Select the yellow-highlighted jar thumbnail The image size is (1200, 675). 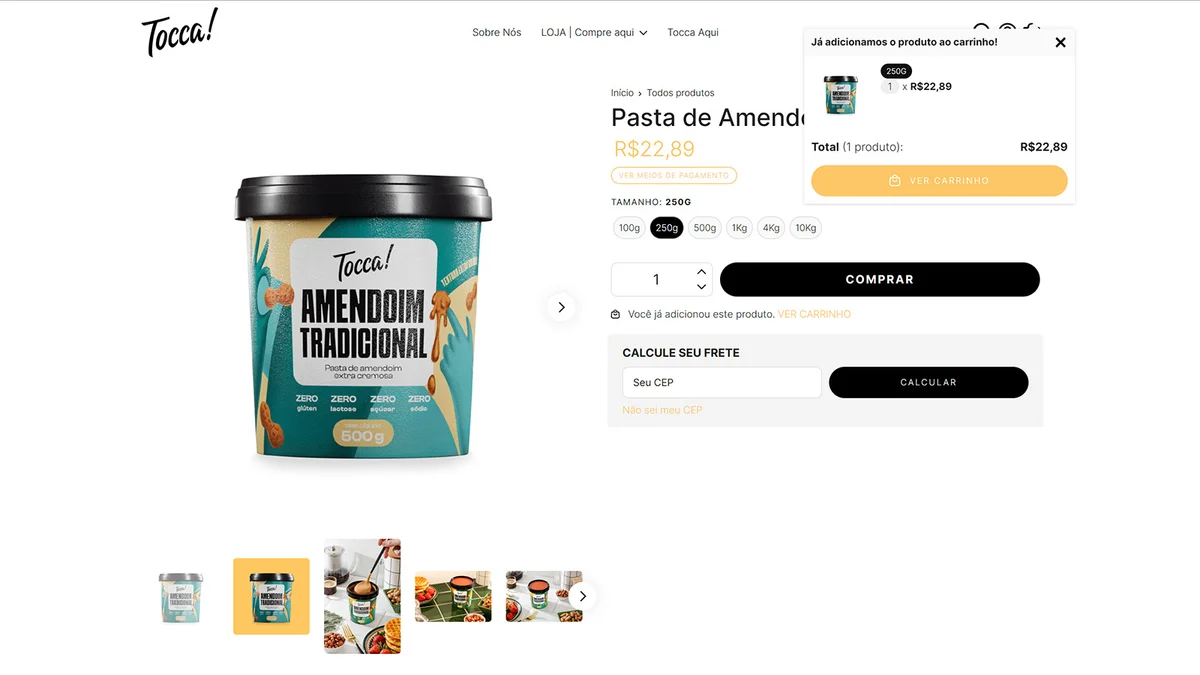pos(271,596)
